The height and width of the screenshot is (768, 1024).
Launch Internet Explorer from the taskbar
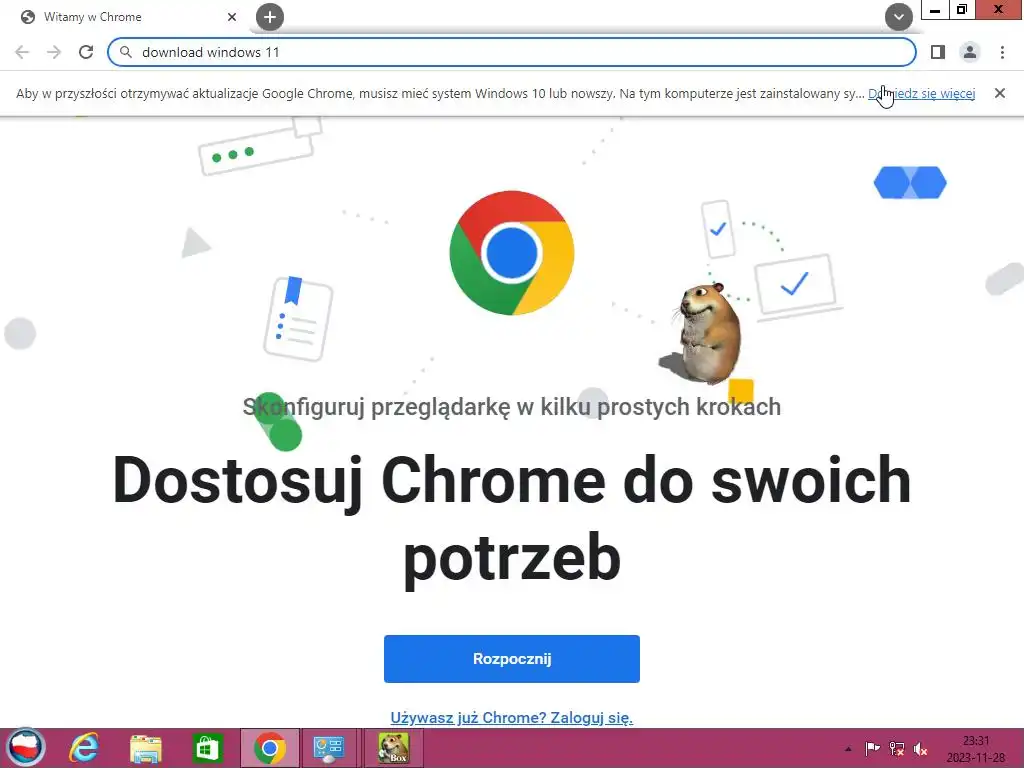pos(84,748)
